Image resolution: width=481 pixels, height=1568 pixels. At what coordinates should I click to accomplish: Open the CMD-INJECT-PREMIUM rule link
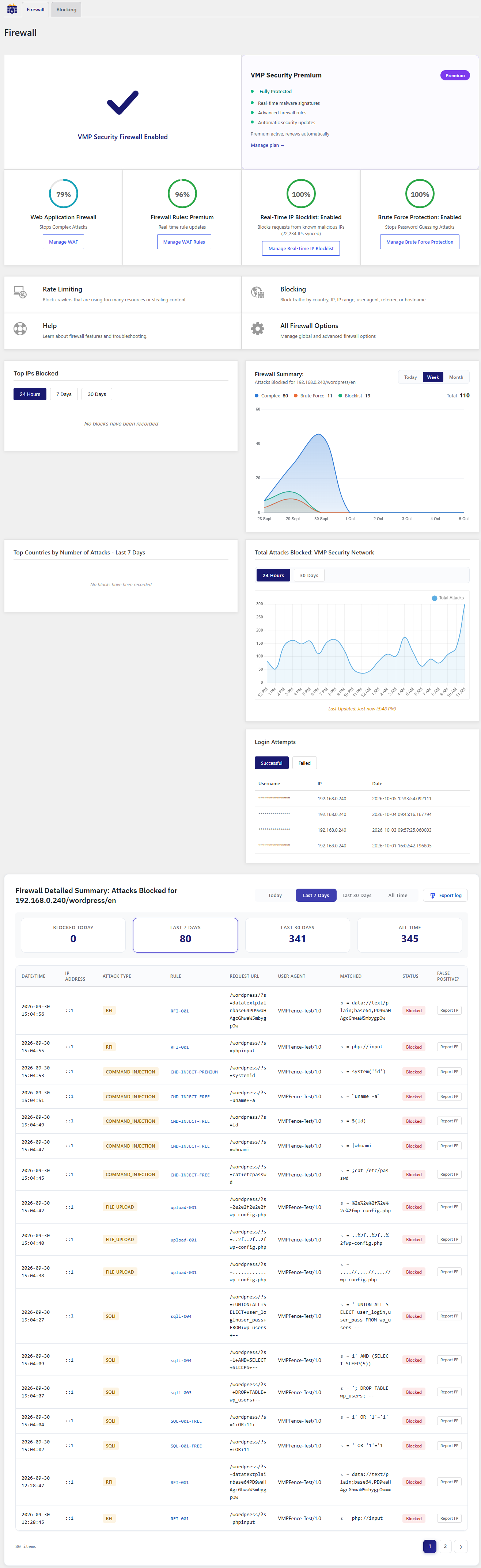click(x=194, y=1072)
